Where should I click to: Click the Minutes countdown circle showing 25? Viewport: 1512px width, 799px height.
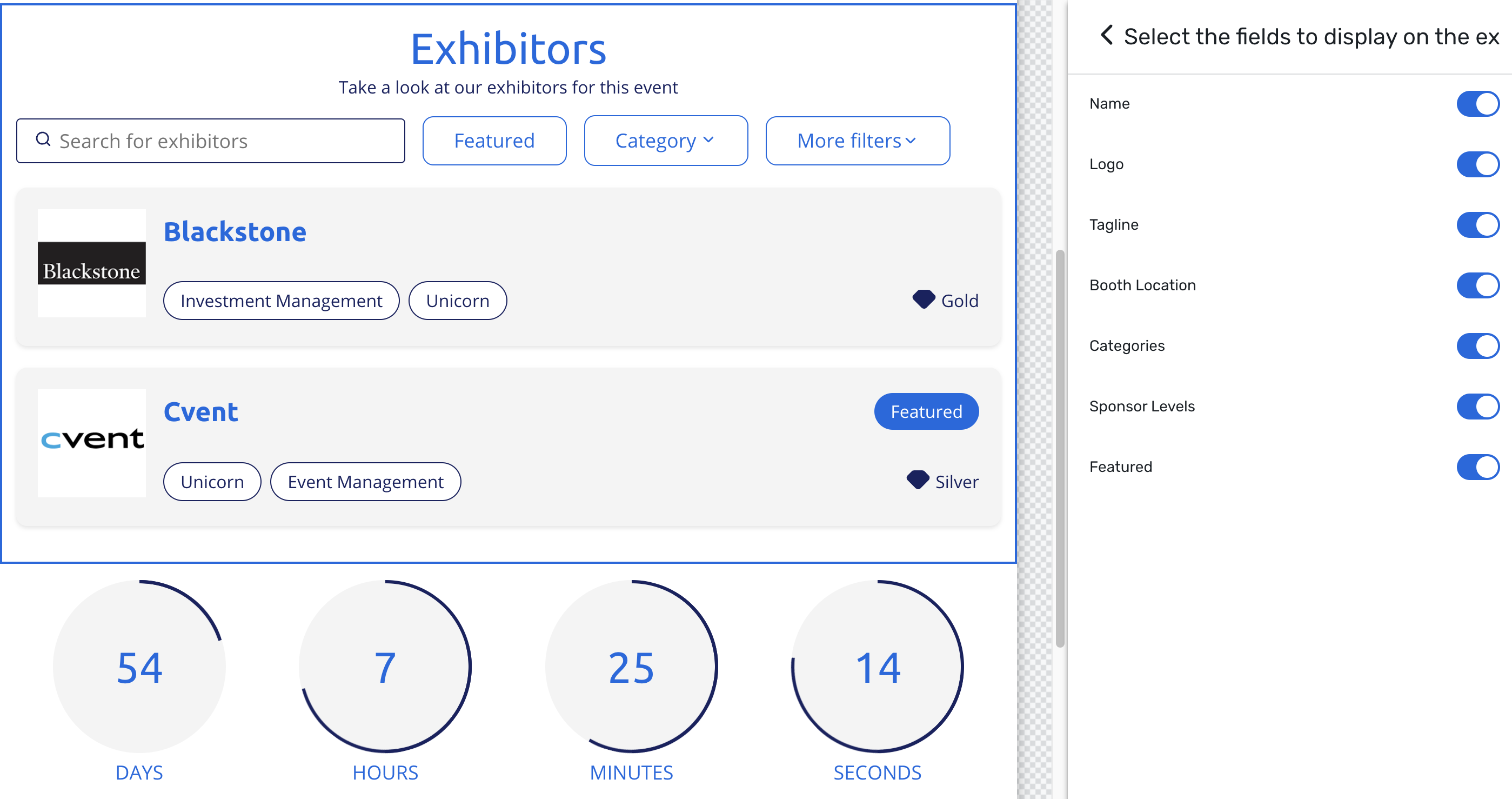click(x=632, y=667)
